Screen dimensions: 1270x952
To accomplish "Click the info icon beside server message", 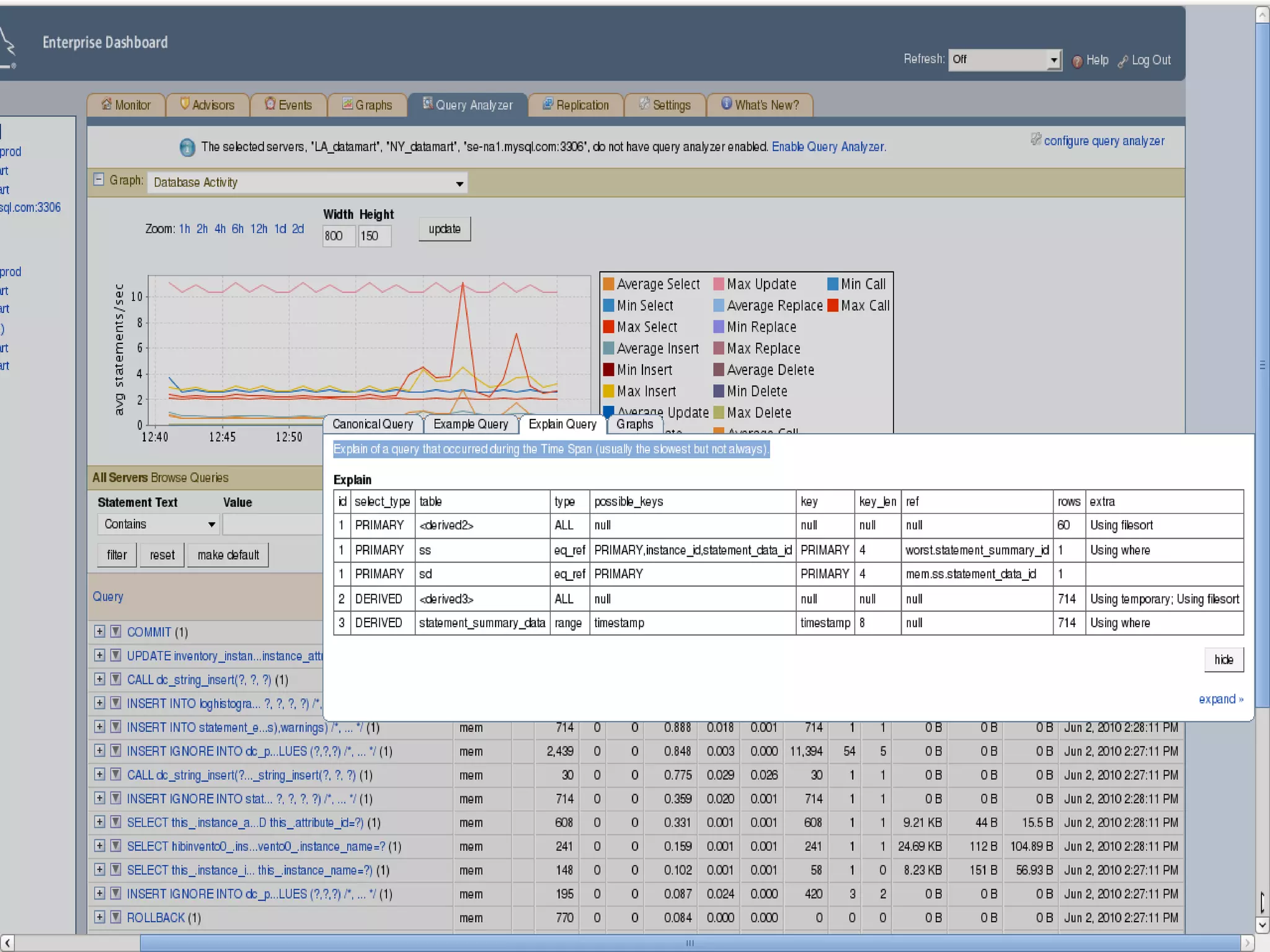I will pyautogui.click(x=187, y=148).
